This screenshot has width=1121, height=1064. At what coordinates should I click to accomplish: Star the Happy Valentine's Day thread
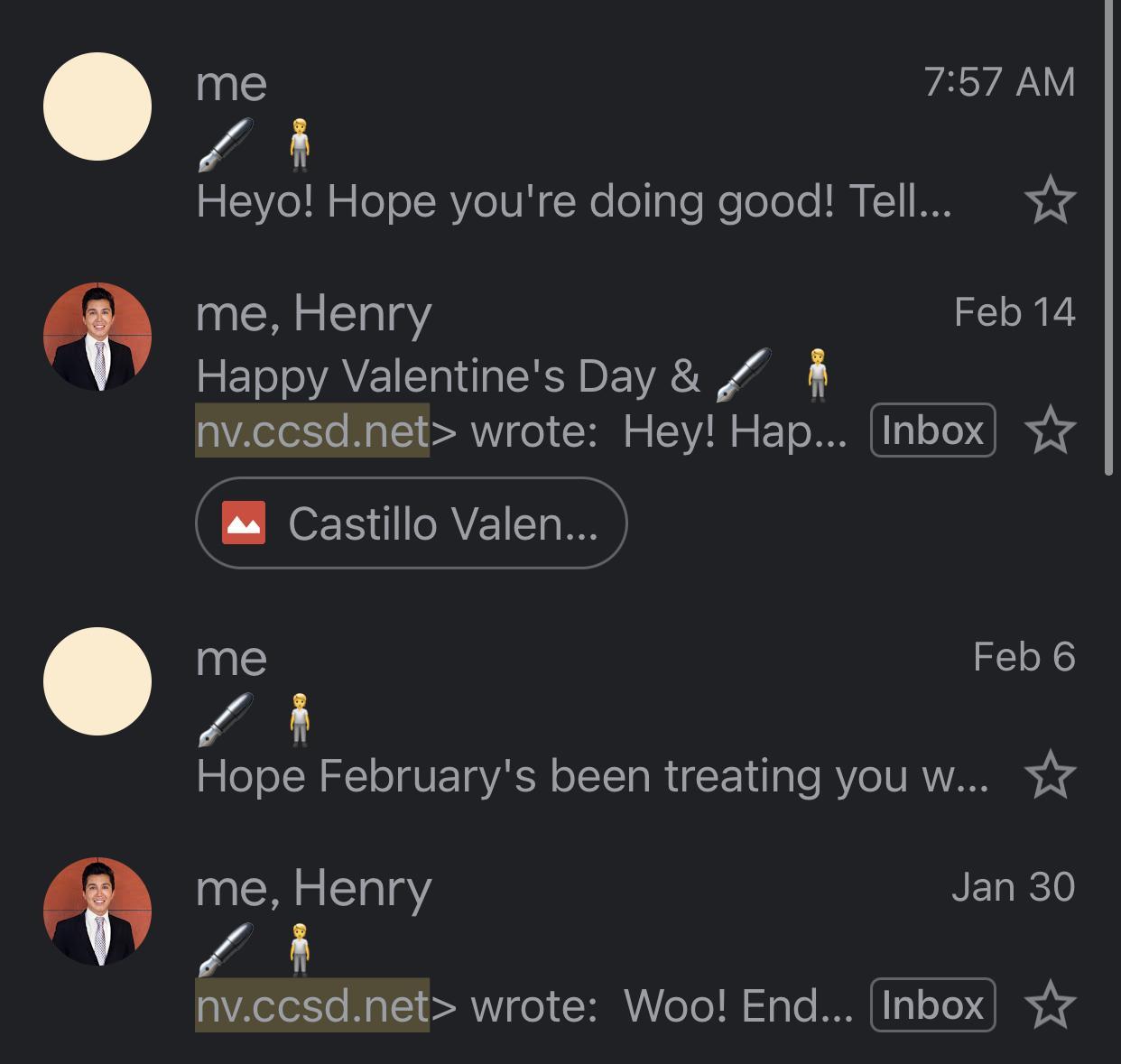(x=1051, y=430)
